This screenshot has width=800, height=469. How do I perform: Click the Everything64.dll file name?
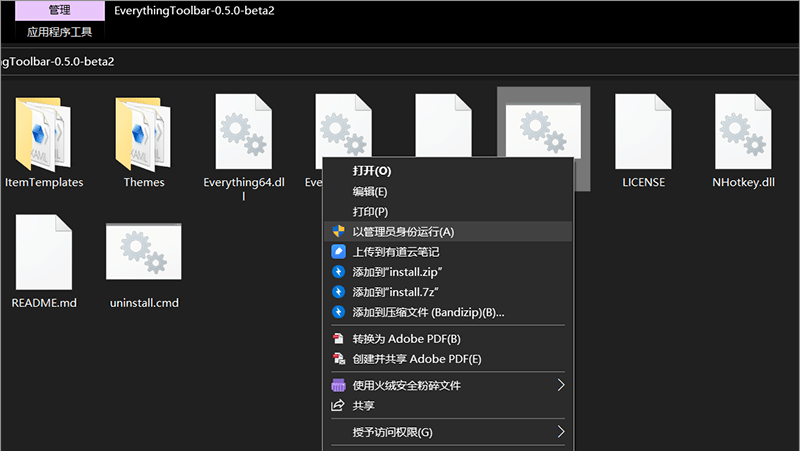tap(244, 188)
